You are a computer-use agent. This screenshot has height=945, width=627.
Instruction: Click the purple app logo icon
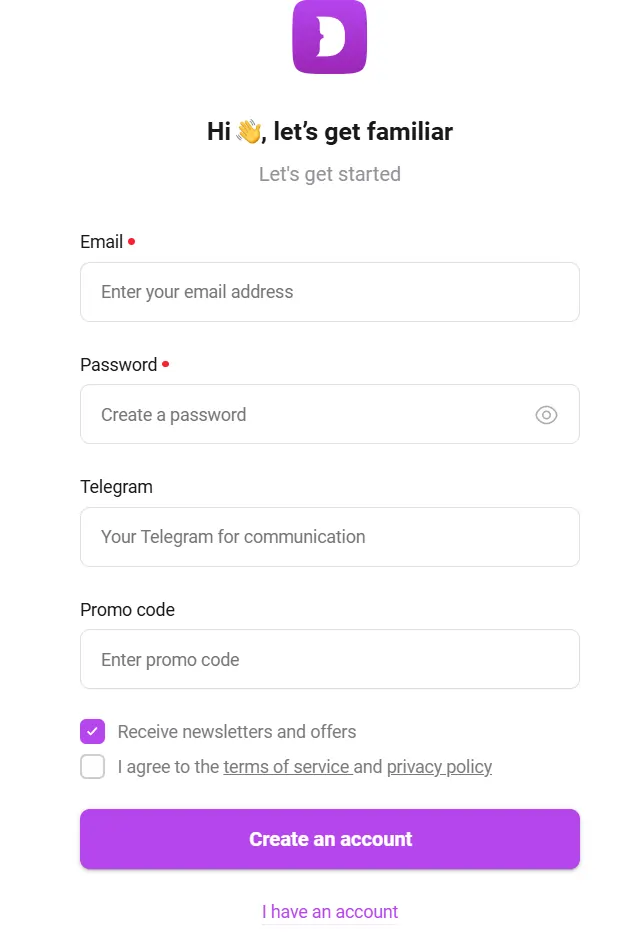pyautogui.click(x=329, y=38)
